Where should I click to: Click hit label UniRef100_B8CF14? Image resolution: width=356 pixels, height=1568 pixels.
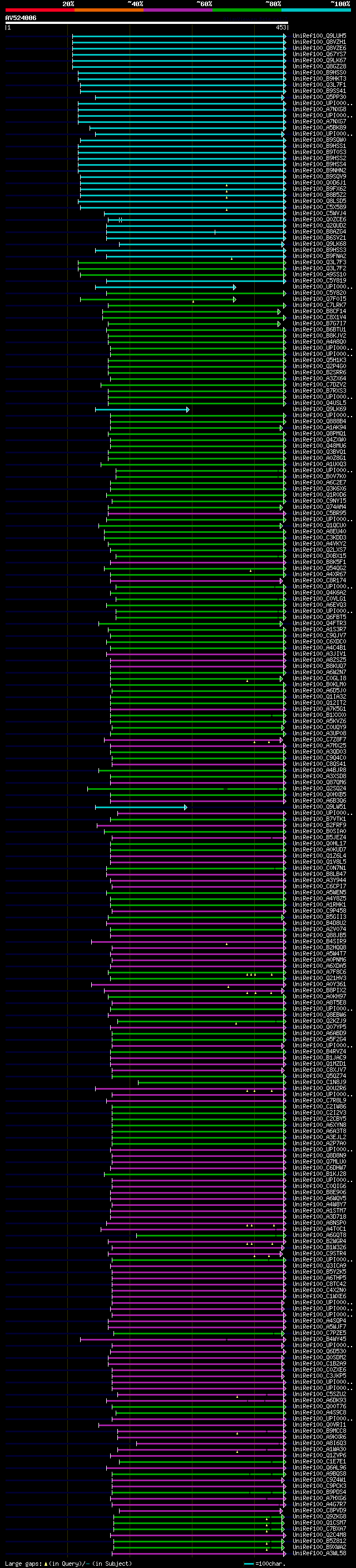[x=319, y=311]
